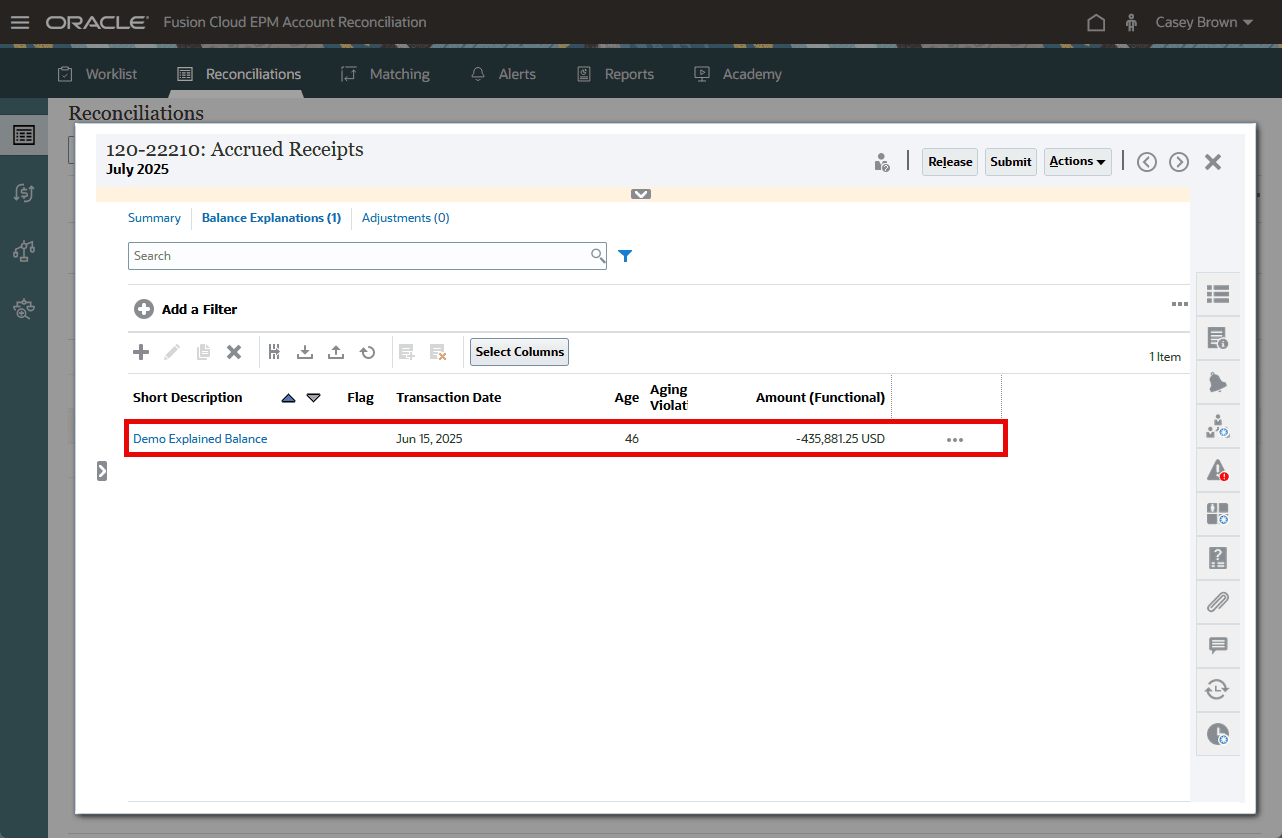1282x838 pixels.
Task: Open Reports tab
Action: click(615, 74)
